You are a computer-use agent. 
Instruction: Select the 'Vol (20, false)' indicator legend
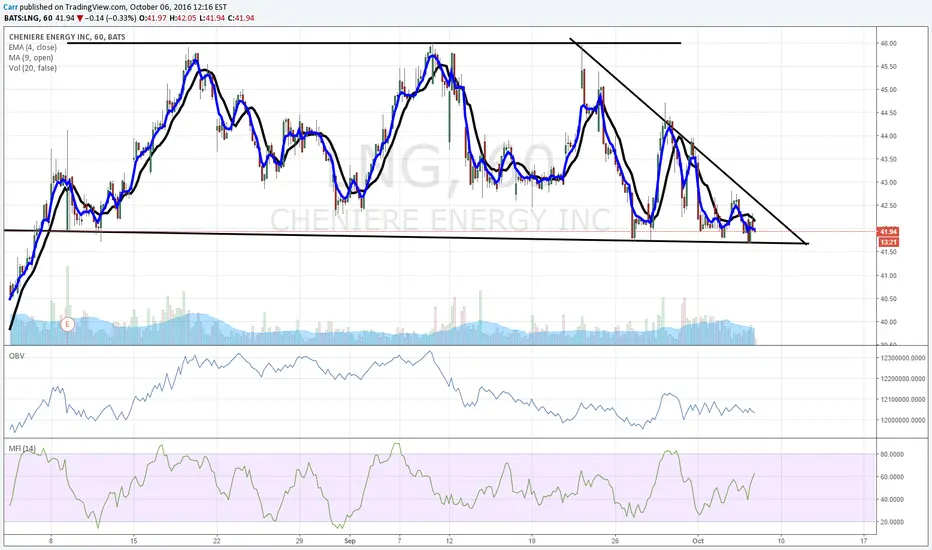(x=33, y=68)
